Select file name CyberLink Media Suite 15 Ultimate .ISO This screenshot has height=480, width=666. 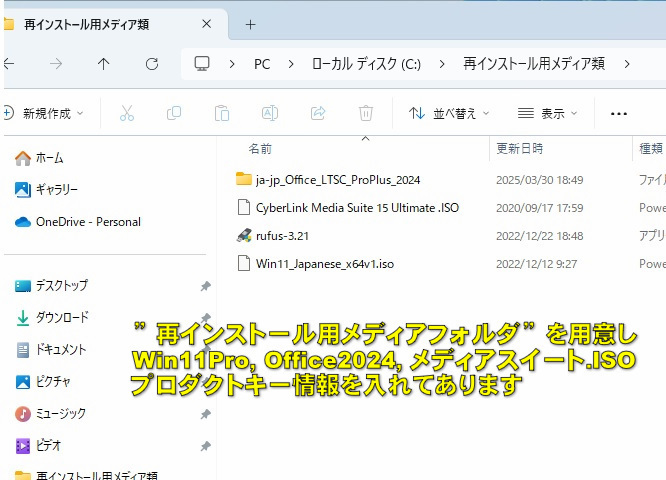pyautogui.click(x=357, y=208)
